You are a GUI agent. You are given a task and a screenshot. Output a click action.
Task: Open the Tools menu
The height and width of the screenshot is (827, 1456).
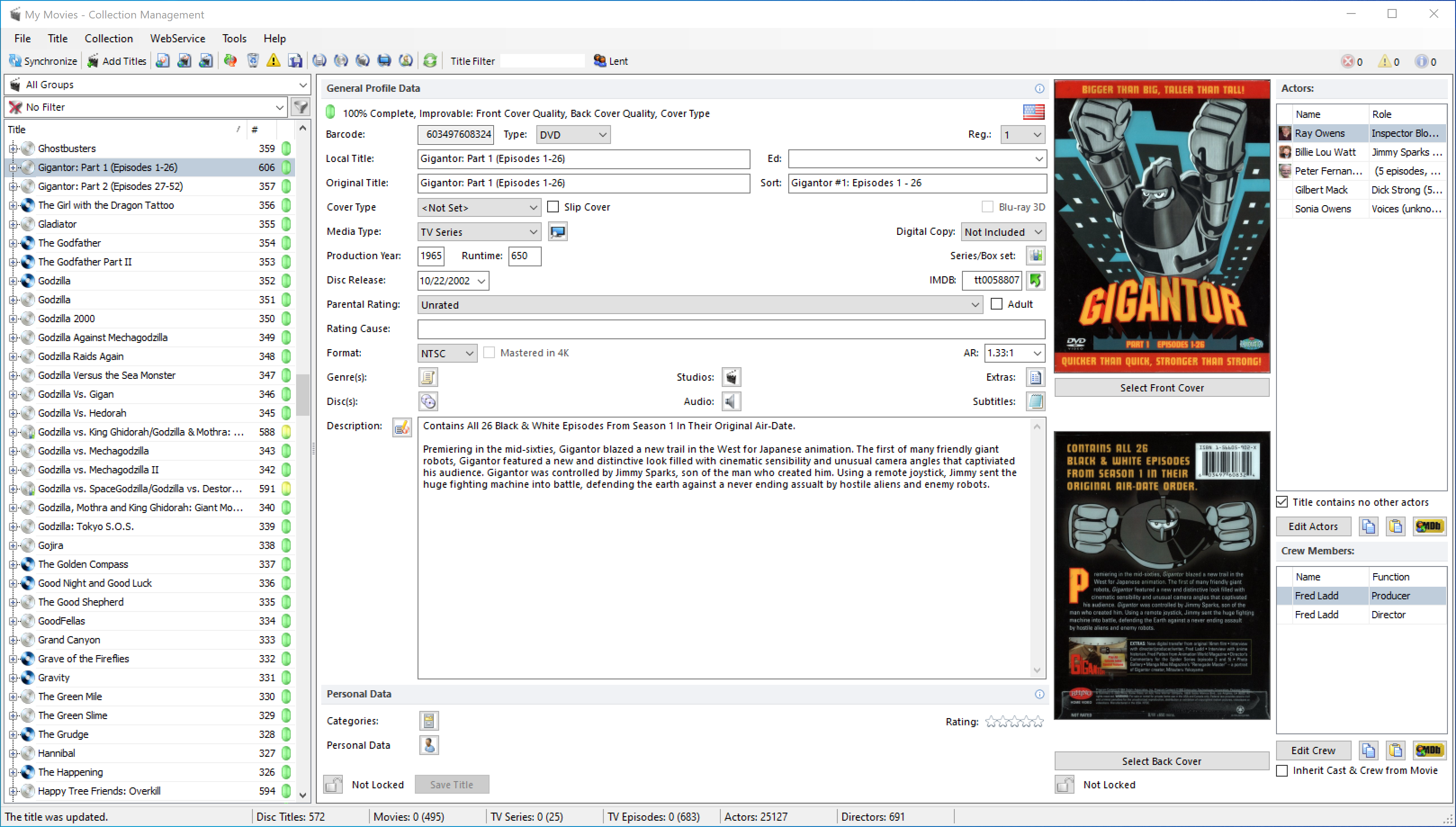(234, 38)
